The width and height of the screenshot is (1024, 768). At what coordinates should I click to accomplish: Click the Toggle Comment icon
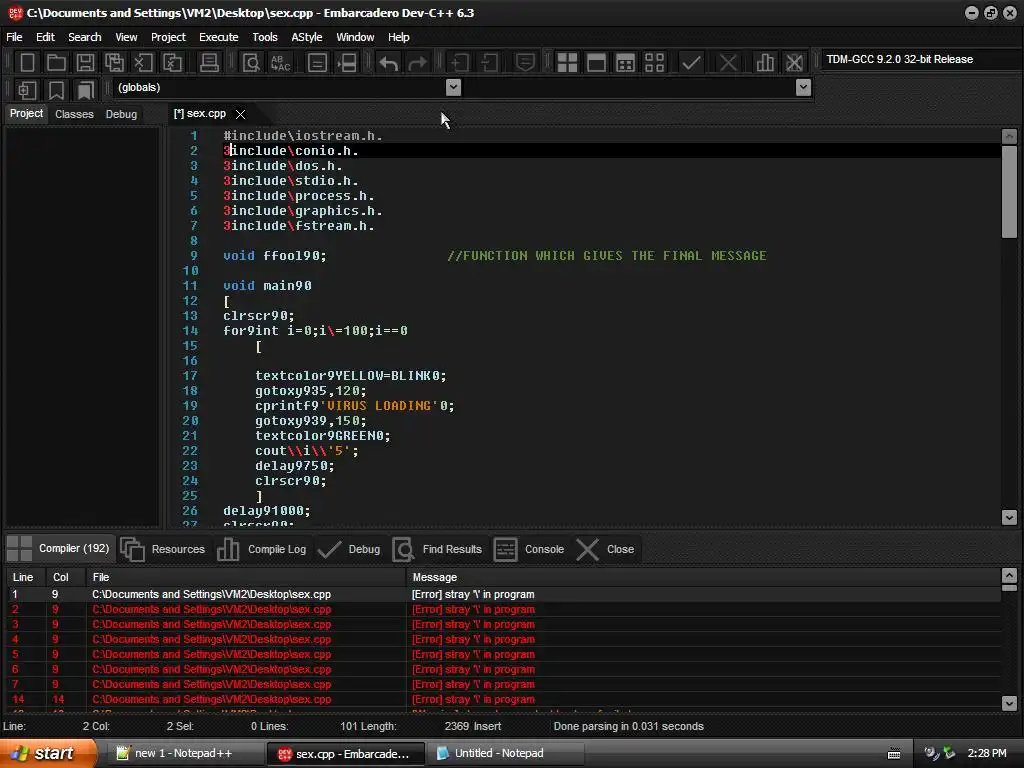(x=525, y=63)
